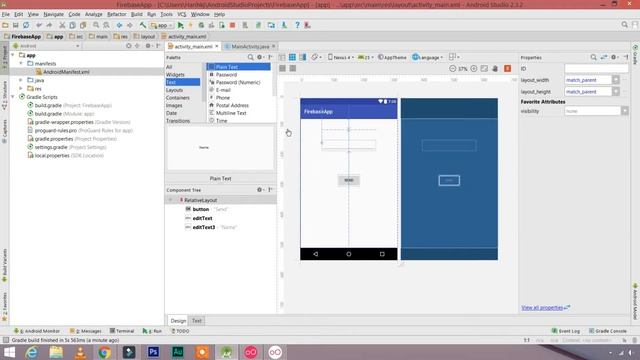The width and height of the screenshot is (640, 360).
Task: Click the Find magnifier icon in the toolbar
Action: [x=96, y=25]
